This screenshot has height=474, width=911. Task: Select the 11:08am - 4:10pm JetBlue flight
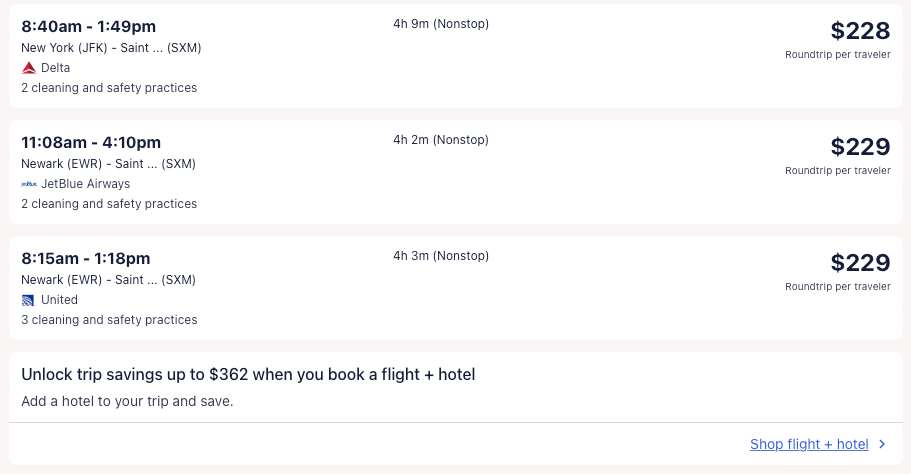pyautogui.click(x=91, y=142)
